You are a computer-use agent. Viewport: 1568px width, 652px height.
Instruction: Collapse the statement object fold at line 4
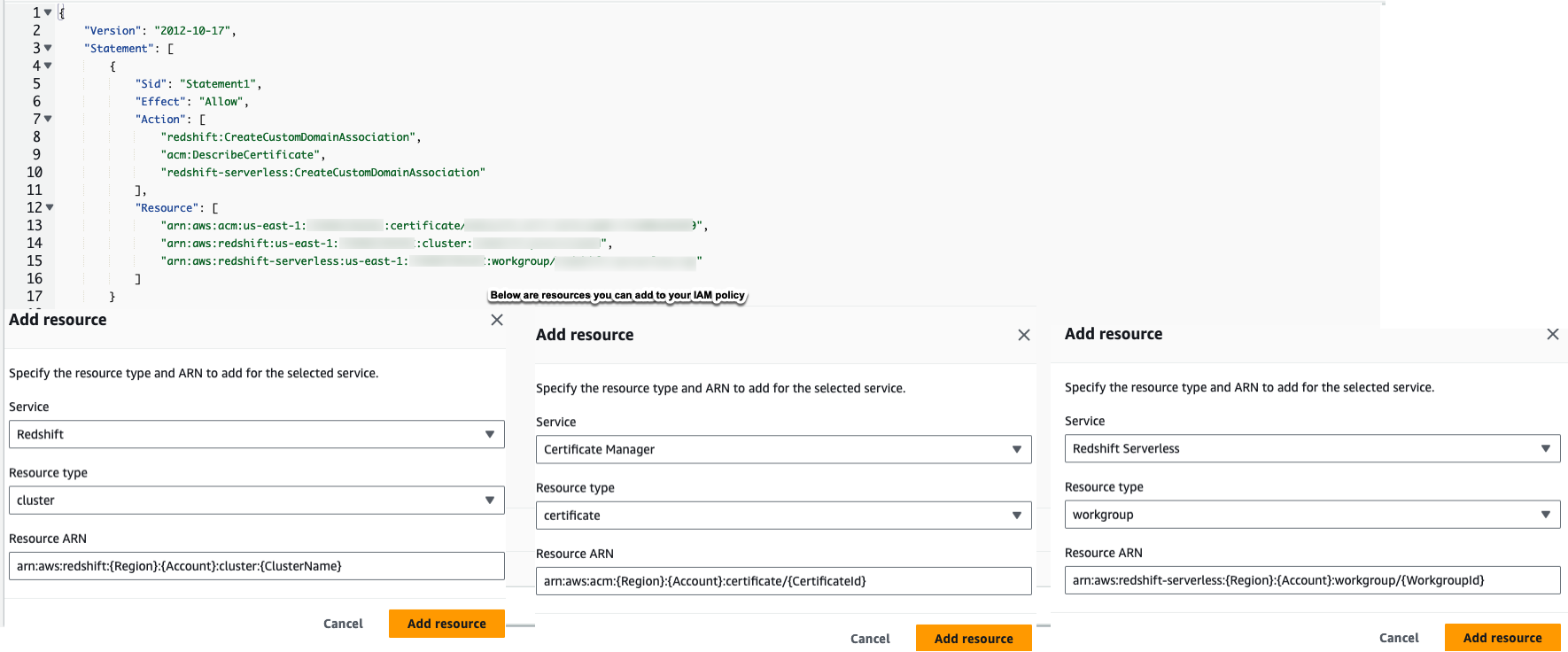[x=48, y=66]
